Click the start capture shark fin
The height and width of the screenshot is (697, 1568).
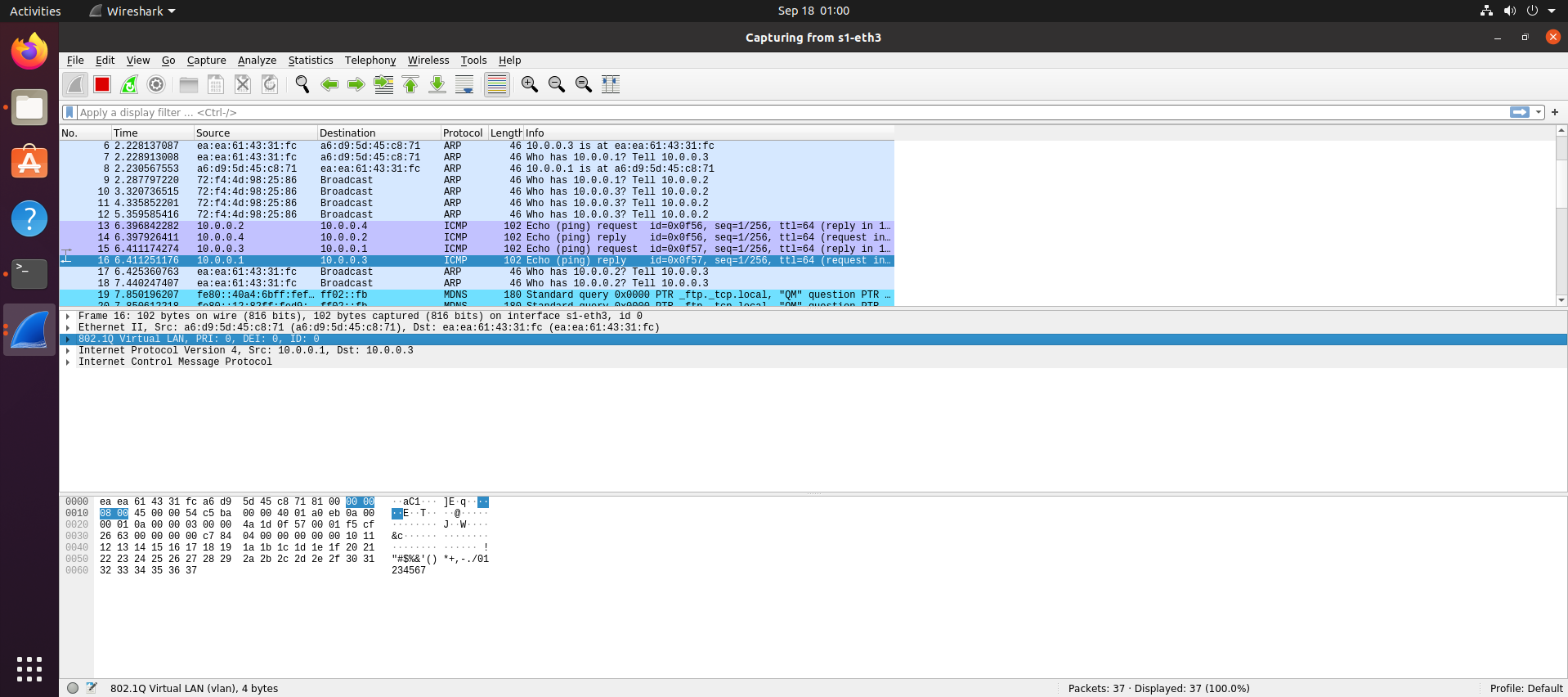pyautogui.click(x=75, y=84)
